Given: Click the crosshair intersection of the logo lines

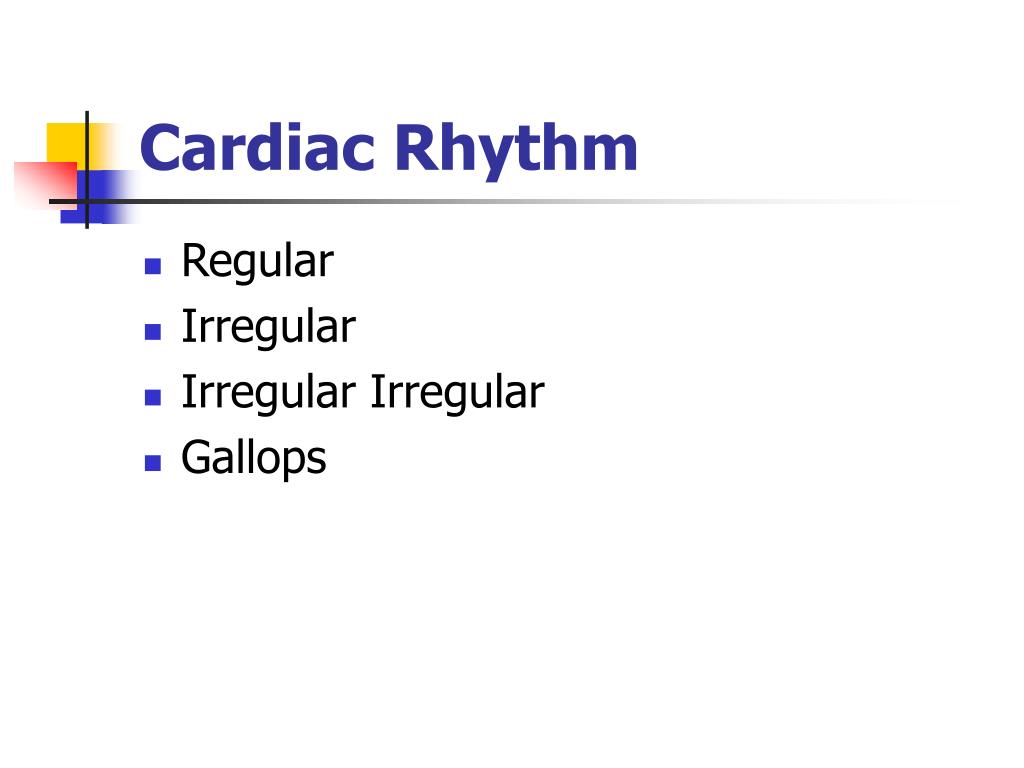Looking at the screenshot, I should [87, 201].
